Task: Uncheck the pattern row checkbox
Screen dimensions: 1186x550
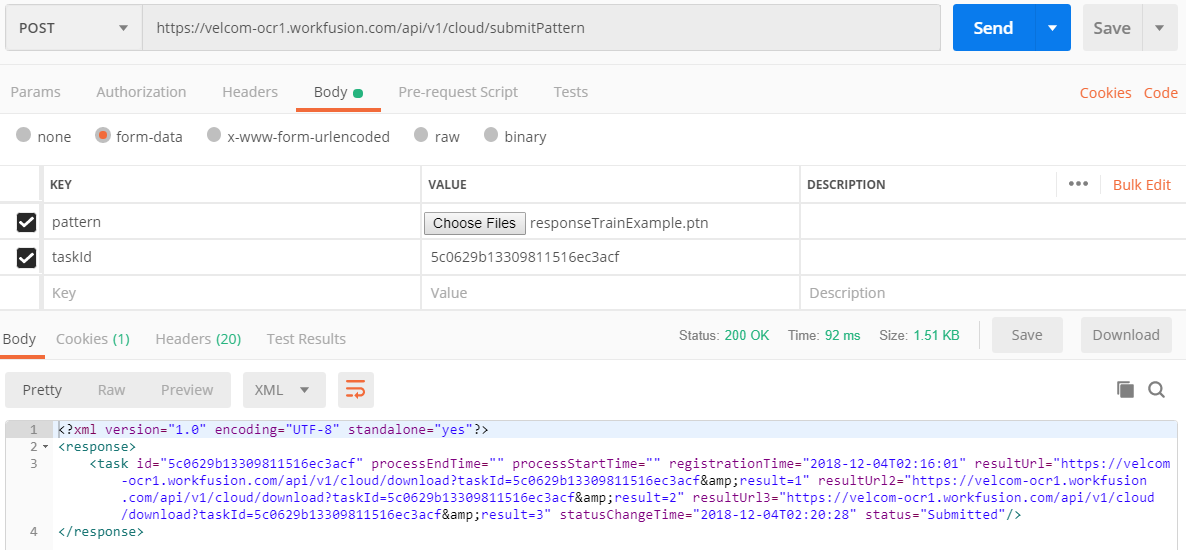Action: click(x=26, y=222)
